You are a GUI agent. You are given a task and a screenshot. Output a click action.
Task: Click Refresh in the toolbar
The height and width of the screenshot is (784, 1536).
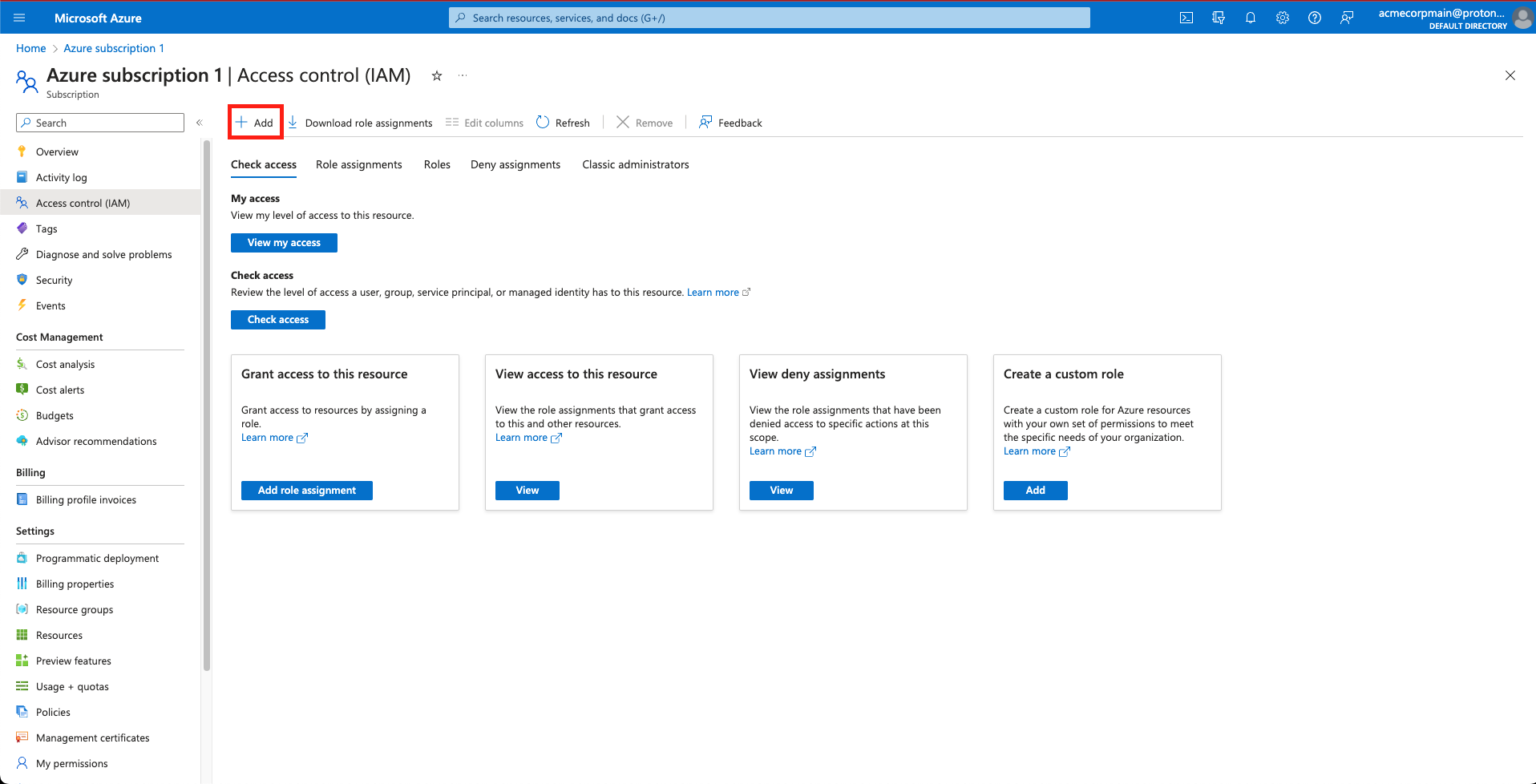tap(563, 123)
